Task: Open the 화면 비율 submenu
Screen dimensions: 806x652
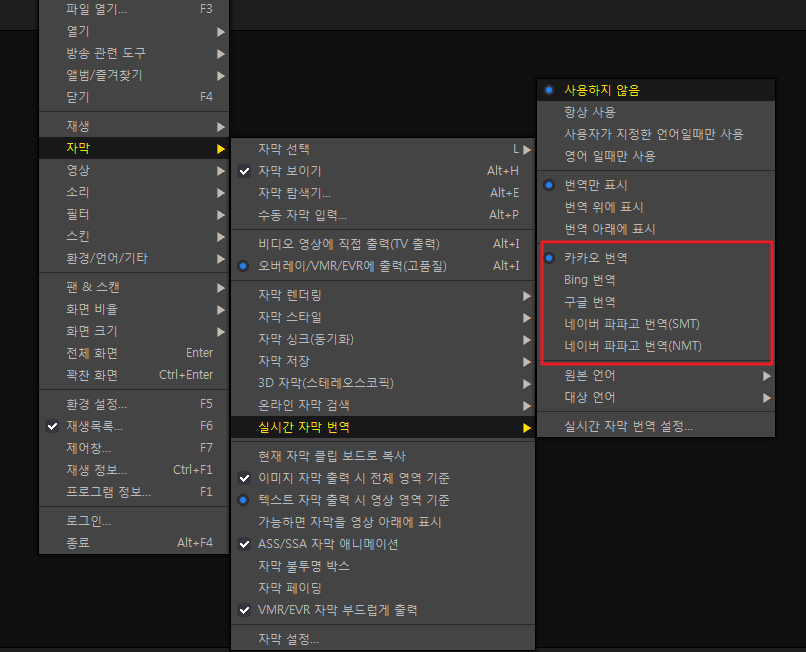Action: (134, 310)
